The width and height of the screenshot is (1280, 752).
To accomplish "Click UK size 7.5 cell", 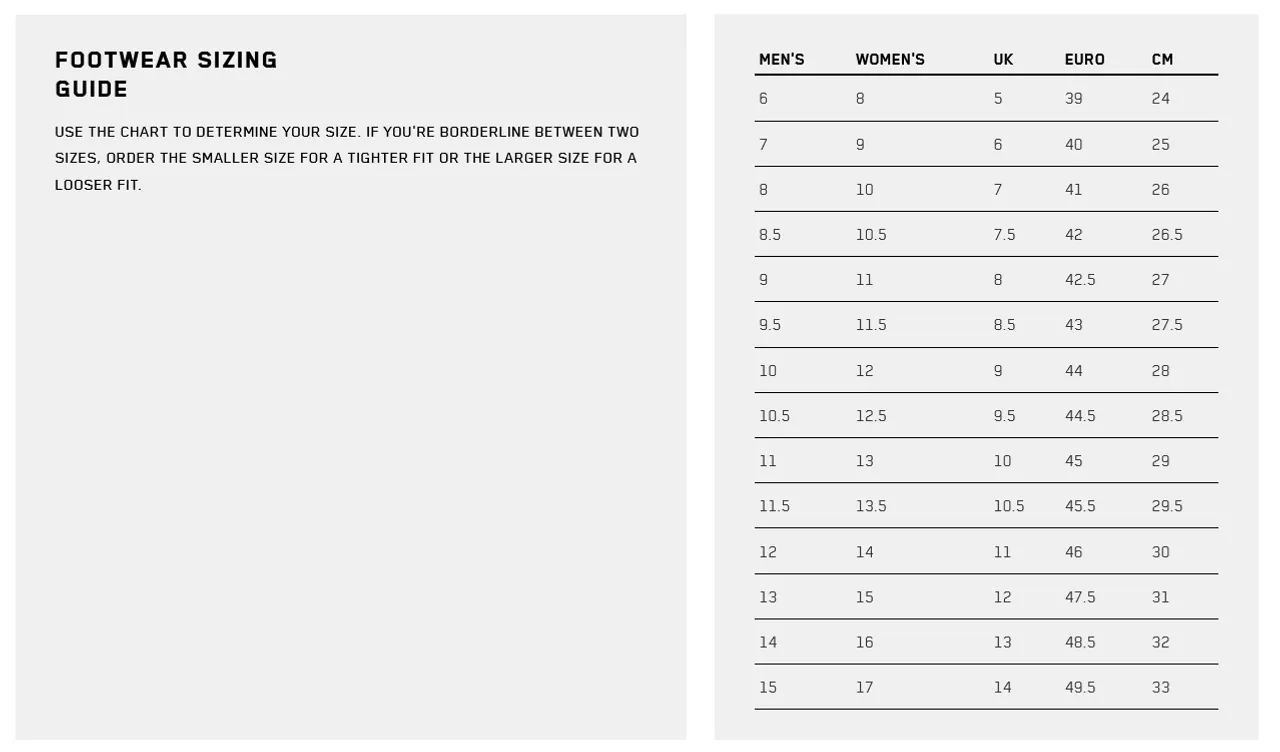I will point(1004,235).
